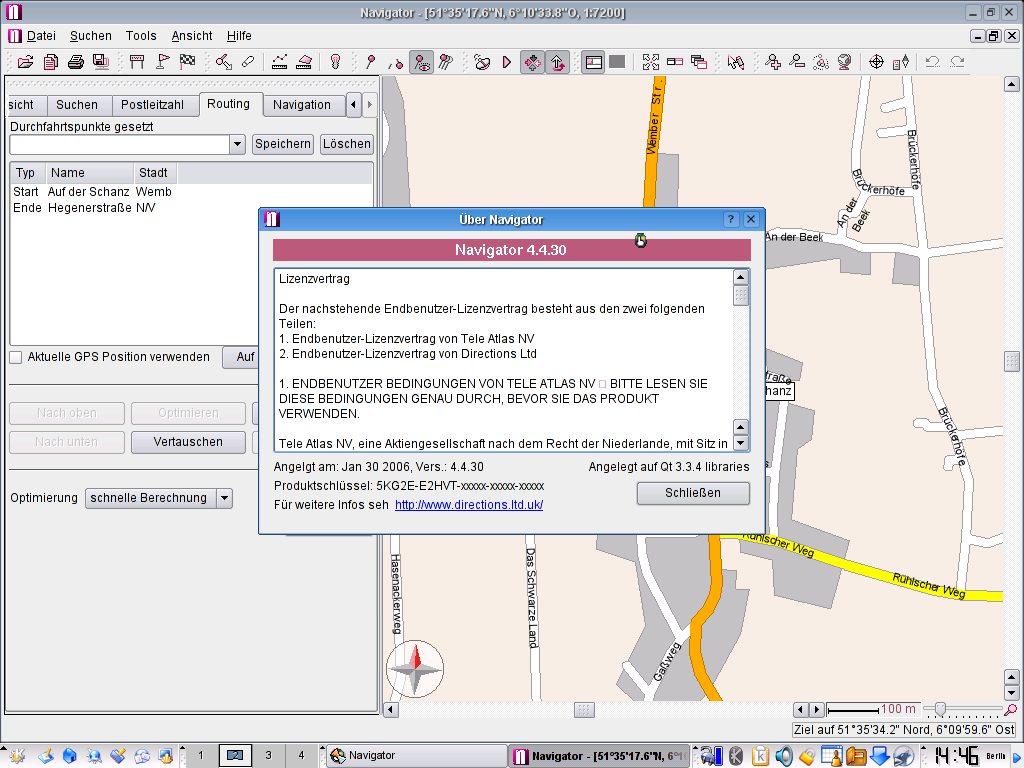Click the satellite GPS toolbar icon
Image resolution: width=1024 pixels, height=768 pixels.
point(482,62)
